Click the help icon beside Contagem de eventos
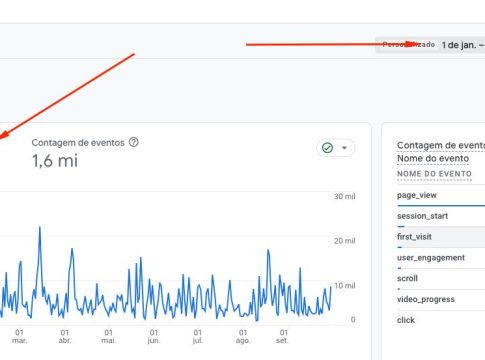 (134, 142)
